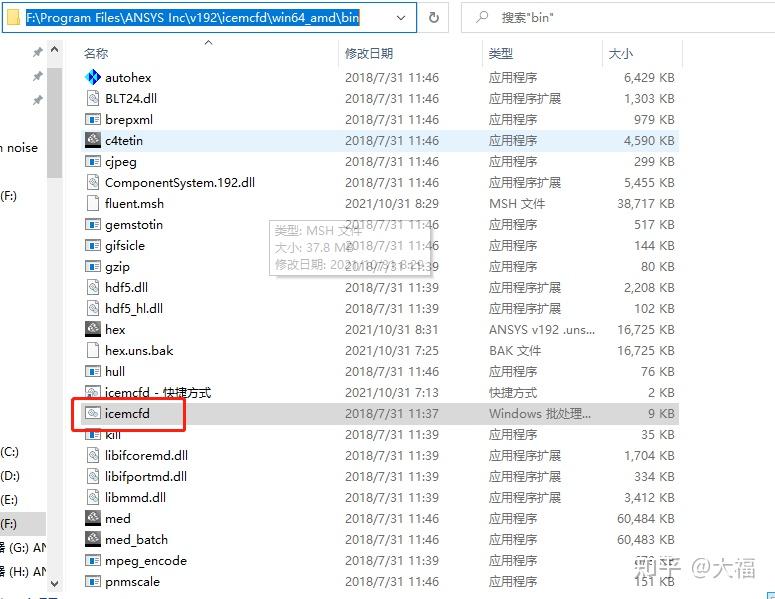Click "60,484 KB" size of med

point(646,518)
